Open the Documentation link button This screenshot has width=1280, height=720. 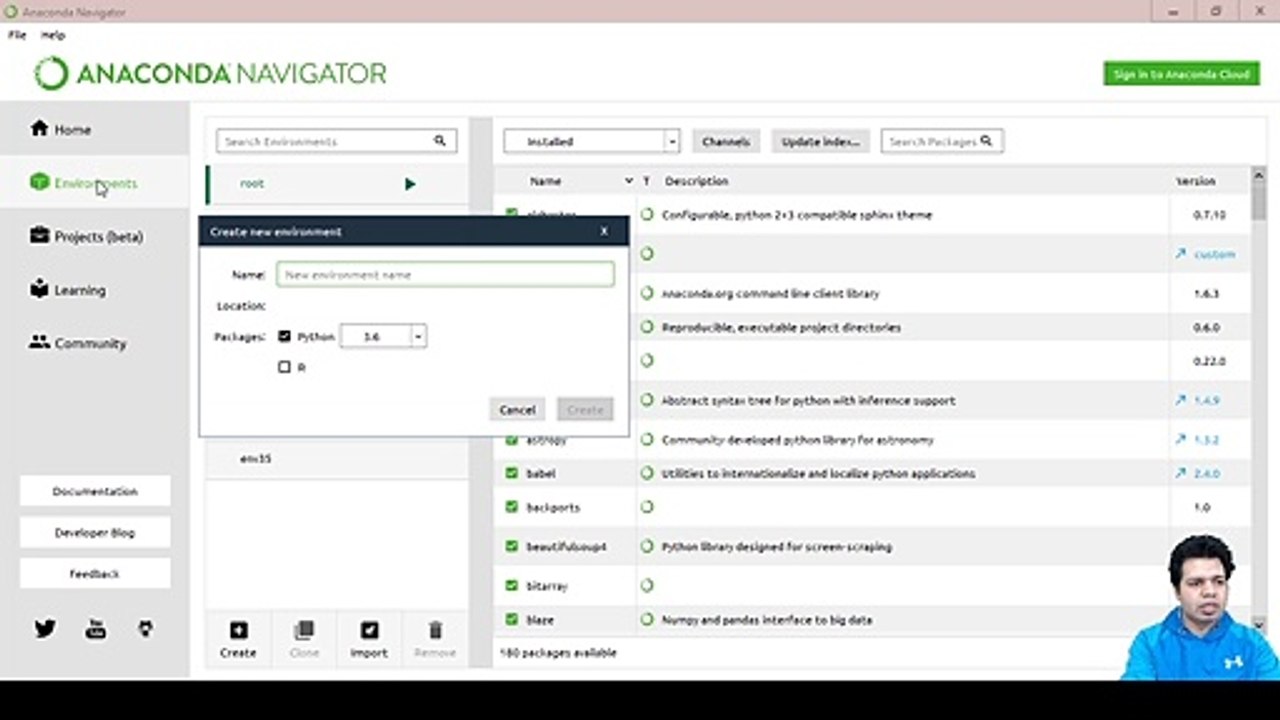tap(95, 491)
